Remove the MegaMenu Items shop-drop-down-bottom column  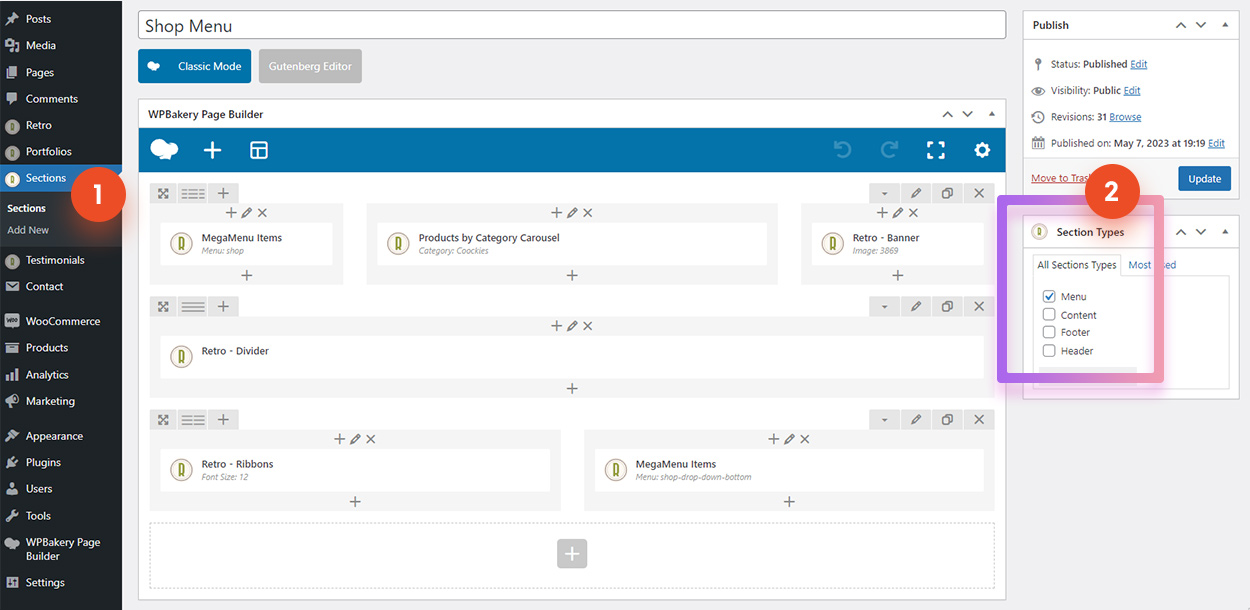pos(805,439)
